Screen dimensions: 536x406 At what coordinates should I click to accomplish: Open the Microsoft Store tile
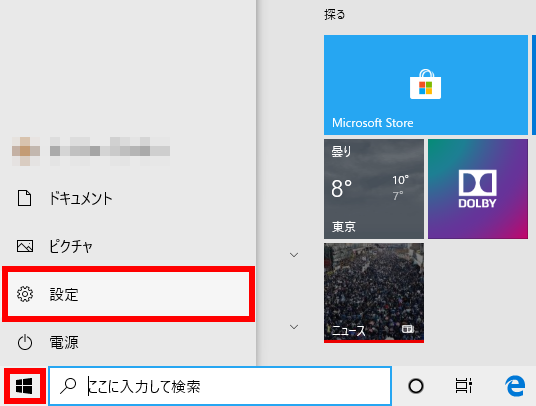click(x=426, y=85)
